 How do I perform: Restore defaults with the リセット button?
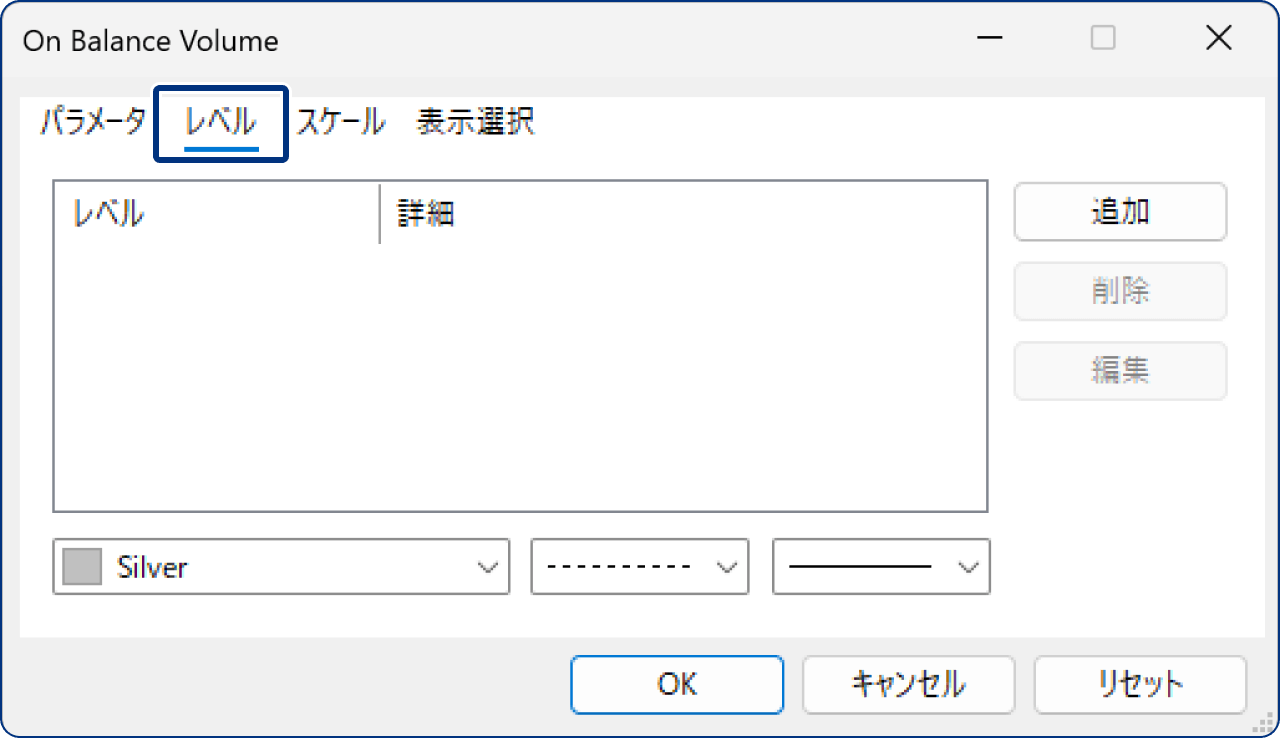pyautogui.click(x=1139, y=685)
